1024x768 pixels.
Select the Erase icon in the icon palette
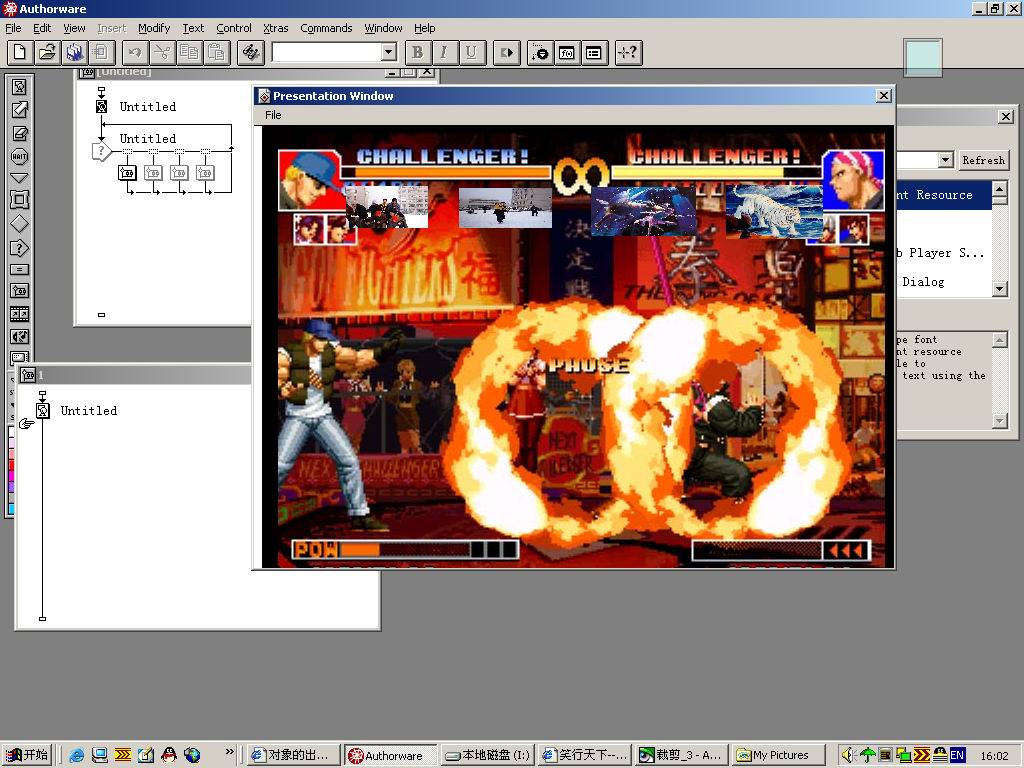[20, 133]
